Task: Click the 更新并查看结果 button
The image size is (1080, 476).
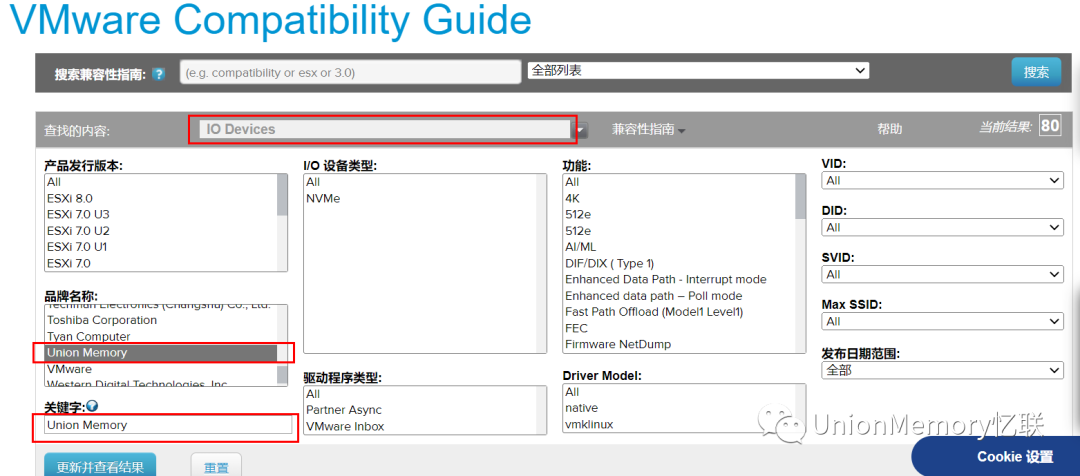Action: pos(100,466)
